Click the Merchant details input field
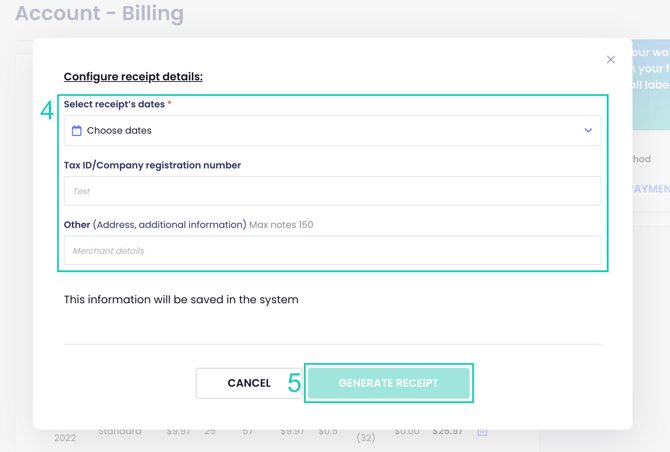This screenshot has height=452, width=670. click(332, 251)
